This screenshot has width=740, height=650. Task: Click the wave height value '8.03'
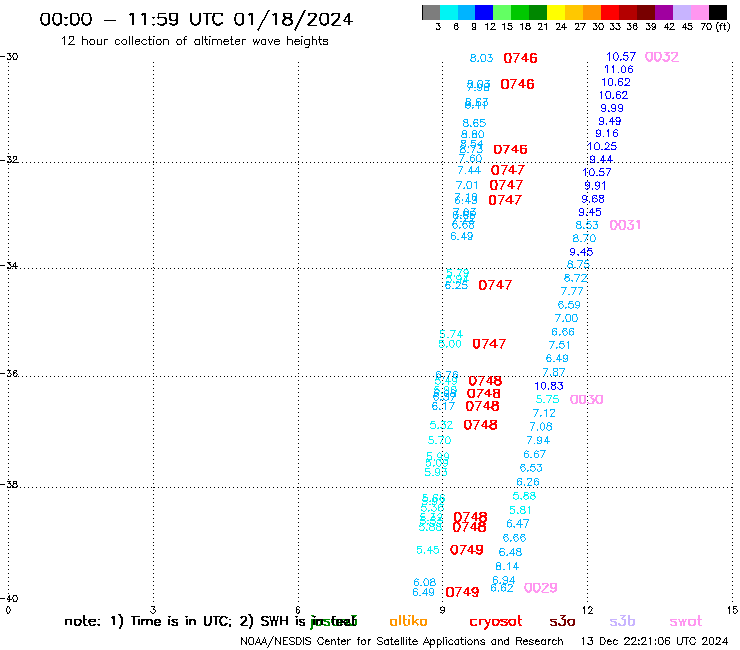[481, 58]
